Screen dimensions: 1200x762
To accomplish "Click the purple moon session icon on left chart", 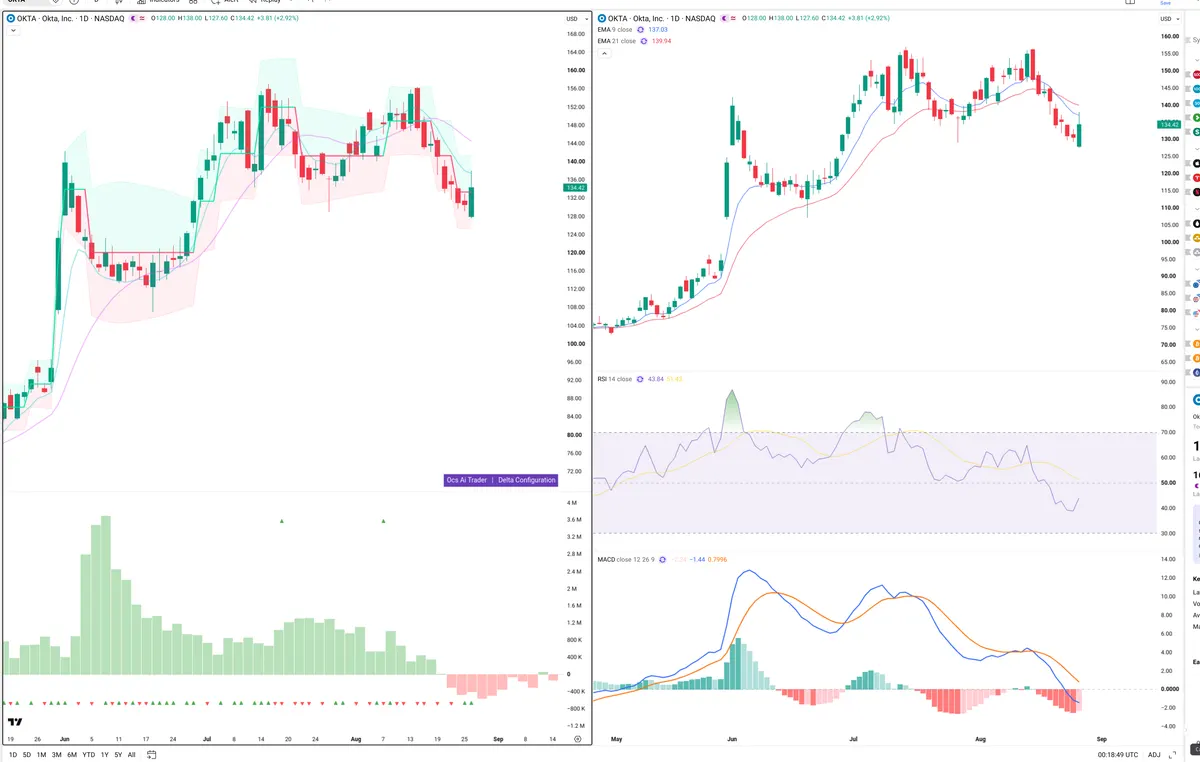I will point(133,19).
